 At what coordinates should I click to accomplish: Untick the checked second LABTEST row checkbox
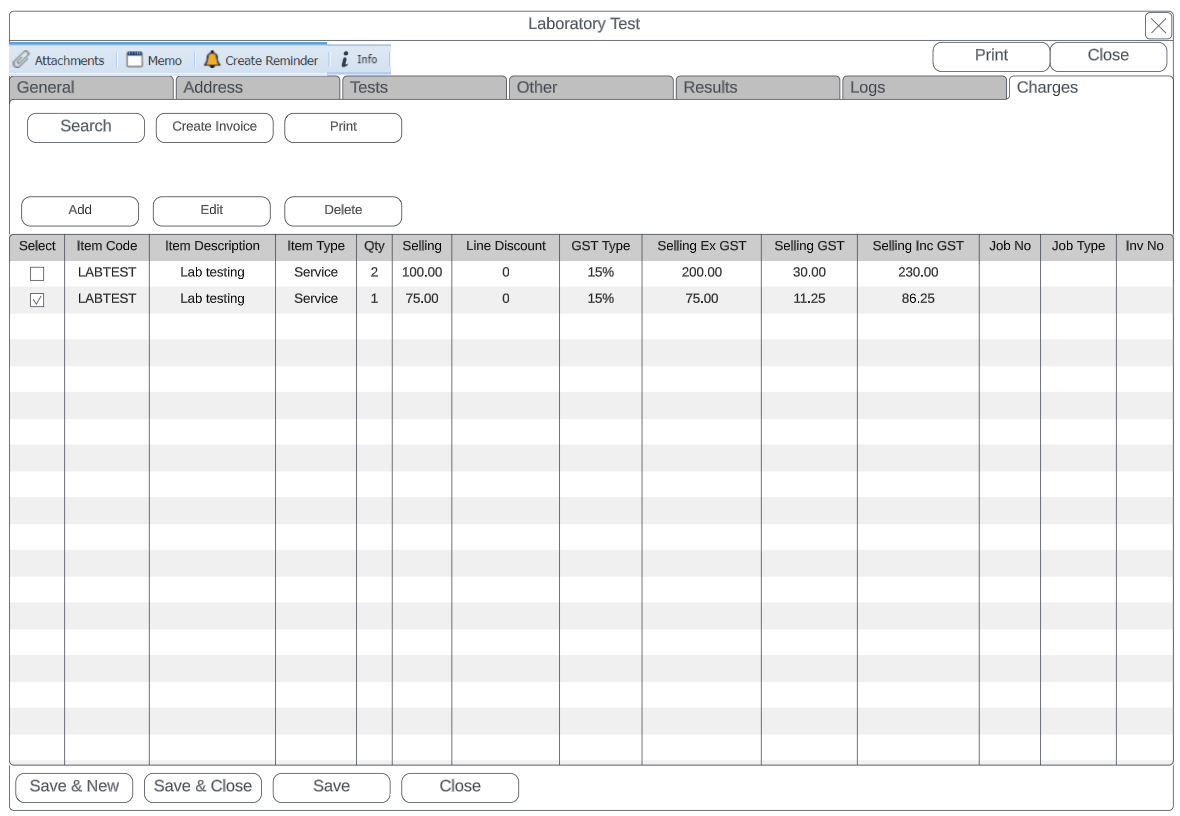click(37, 300)
